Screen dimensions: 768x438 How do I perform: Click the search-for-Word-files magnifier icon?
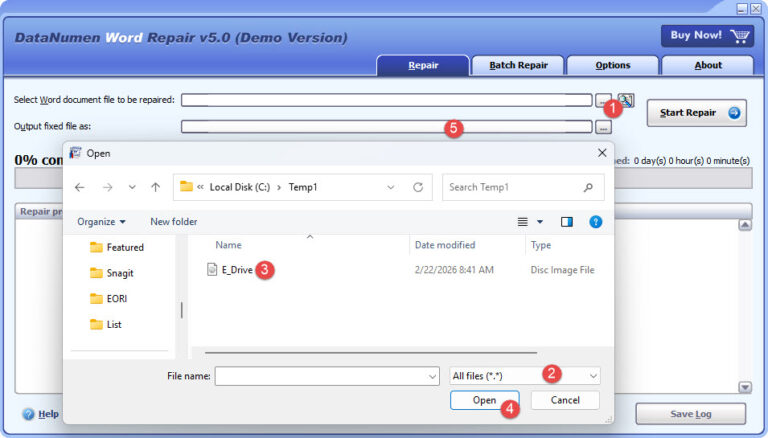pos(626,100)
